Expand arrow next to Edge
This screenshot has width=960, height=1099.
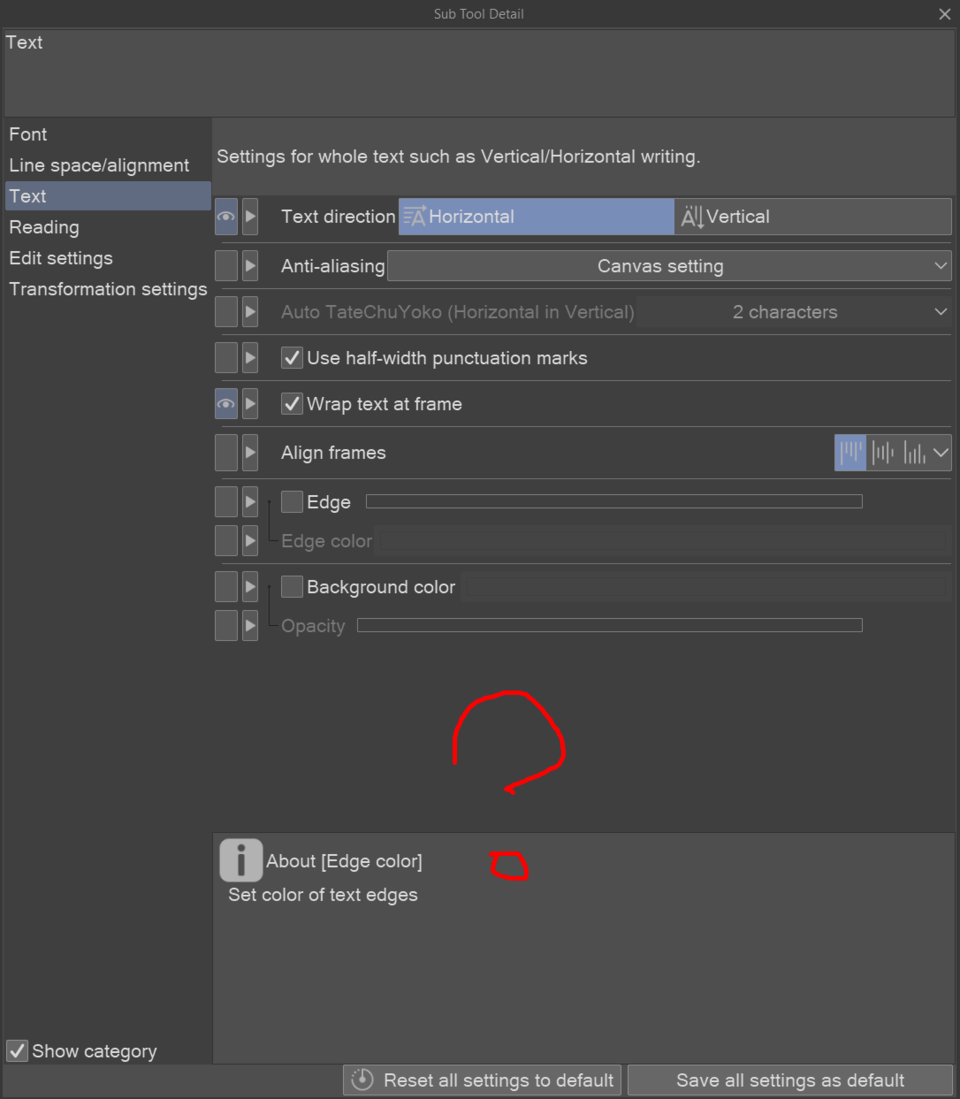point(250,502)
